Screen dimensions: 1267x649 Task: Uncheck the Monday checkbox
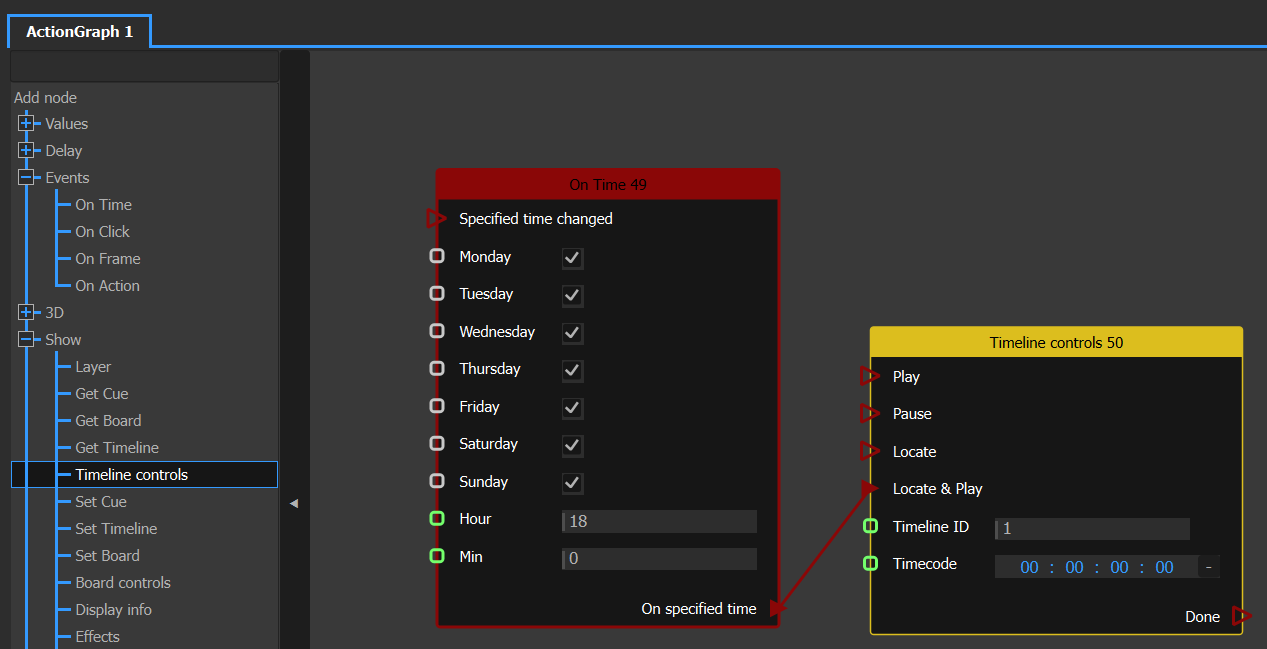[572, 258]
